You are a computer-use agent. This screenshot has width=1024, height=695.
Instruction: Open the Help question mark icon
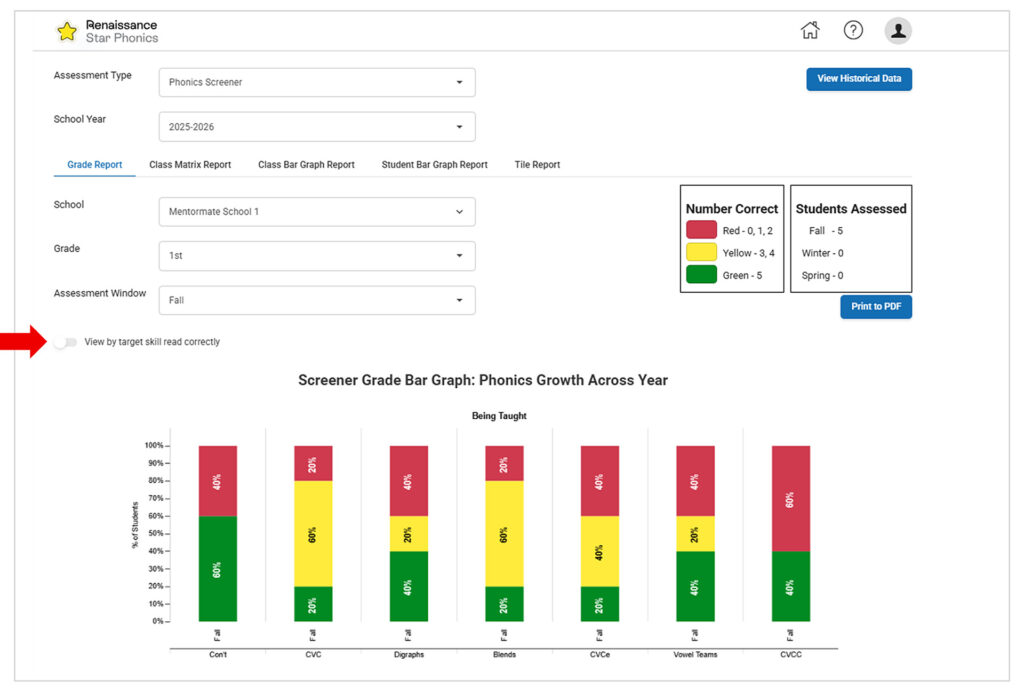pyautogui.click(x=853, y=30)
